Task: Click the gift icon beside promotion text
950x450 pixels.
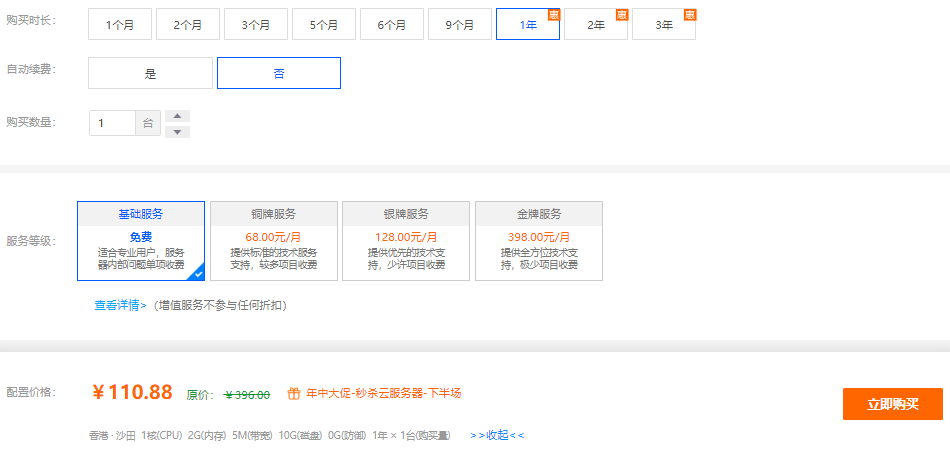Action: (293, 394)
